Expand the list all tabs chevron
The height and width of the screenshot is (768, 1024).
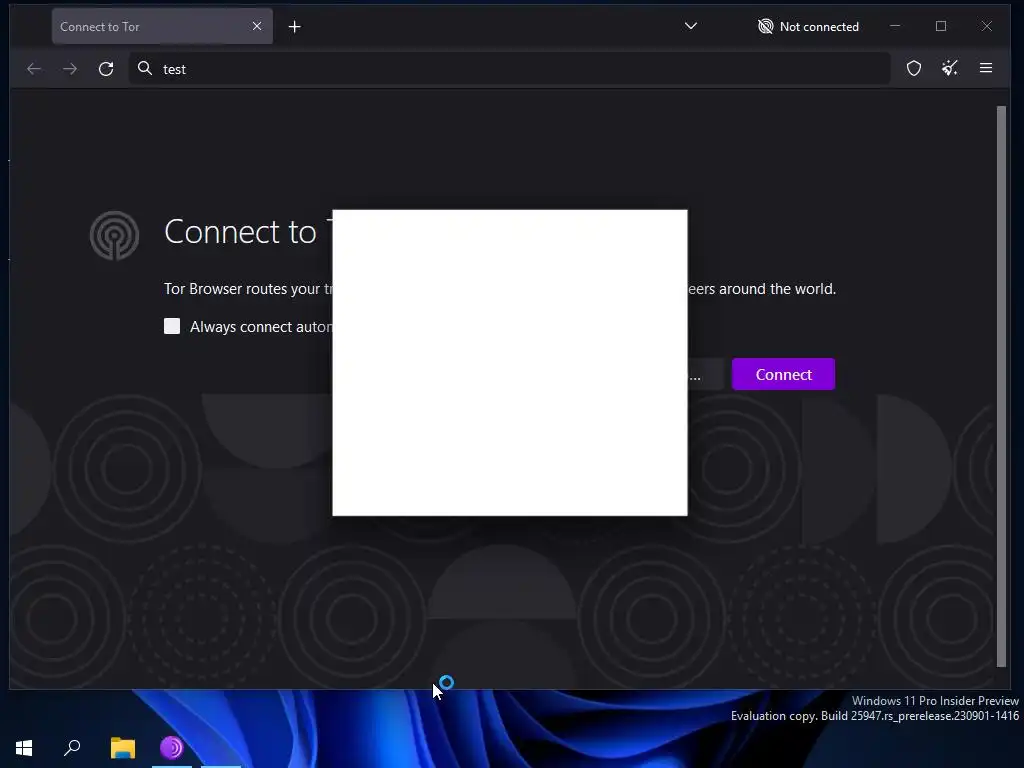(690, 26)
